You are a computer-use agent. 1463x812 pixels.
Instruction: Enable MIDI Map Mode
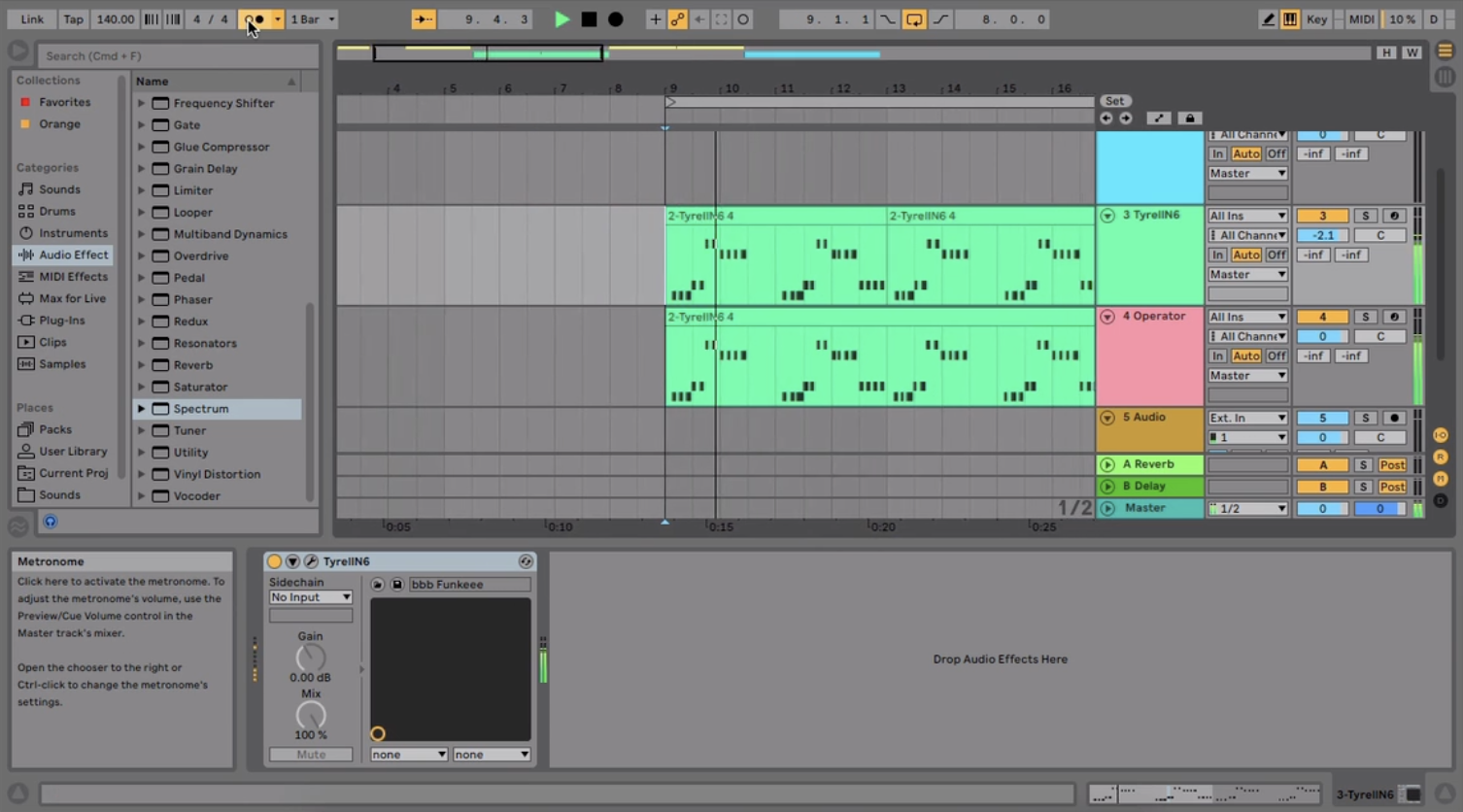(x=1361, y=19)
